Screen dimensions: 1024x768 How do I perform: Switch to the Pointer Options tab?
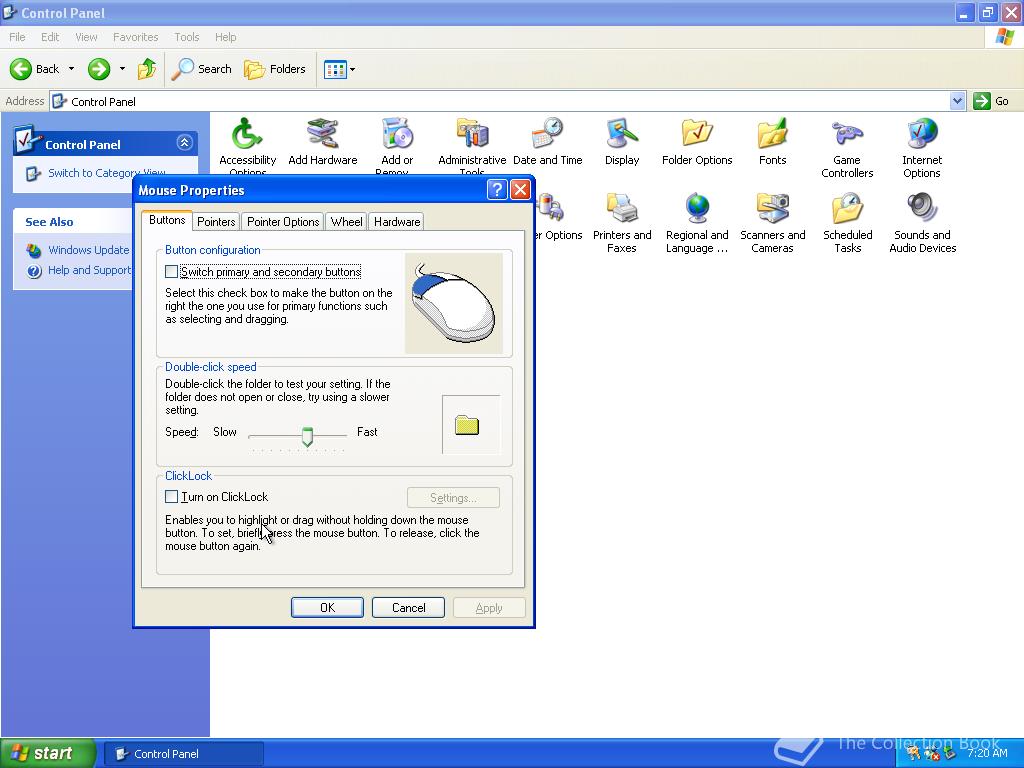point(283,222)
